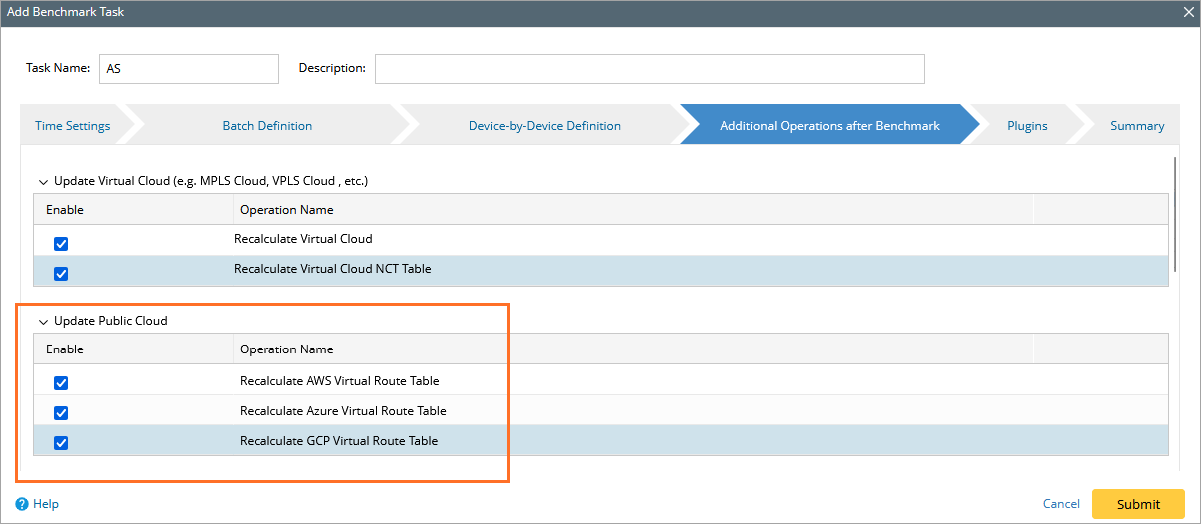1201x524 pixels.
Task: Click into the Task Name field
Action: coord(188,69)
